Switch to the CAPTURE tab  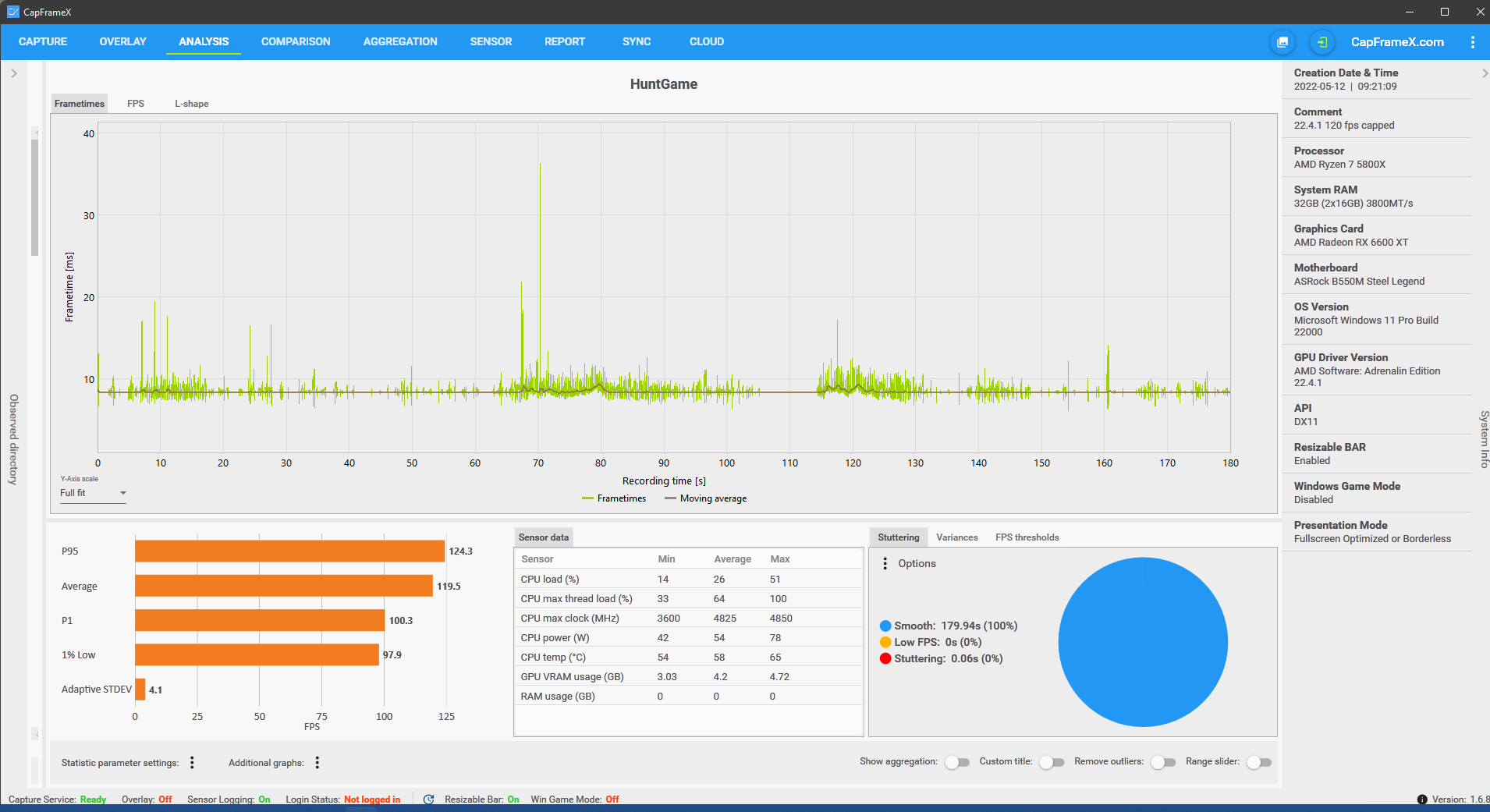pyautogui.click(x=43, y=41)
